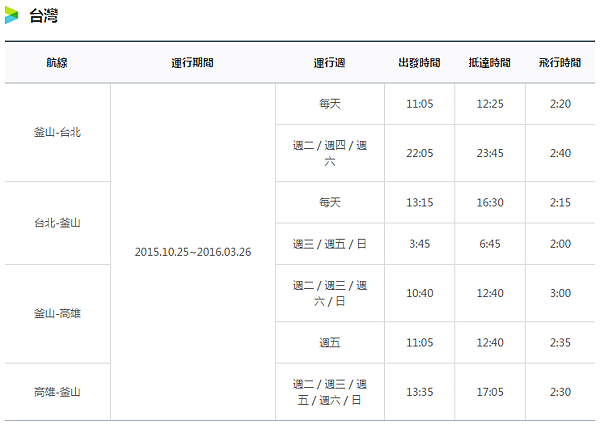Click the 3:00 flight duration cell
Viewport: 600px width, 425px height.
[559, 293]
